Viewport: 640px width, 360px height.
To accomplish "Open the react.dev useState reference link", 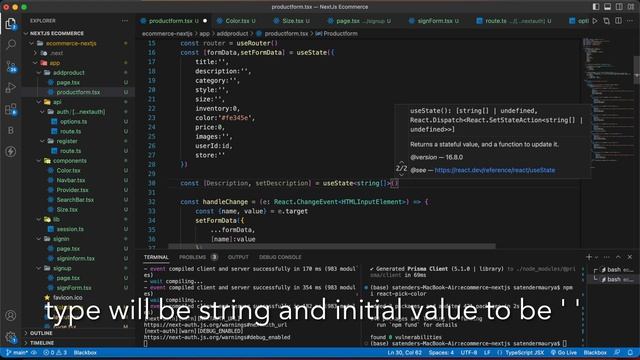I will pyautogui.click(x=495, y=170).
